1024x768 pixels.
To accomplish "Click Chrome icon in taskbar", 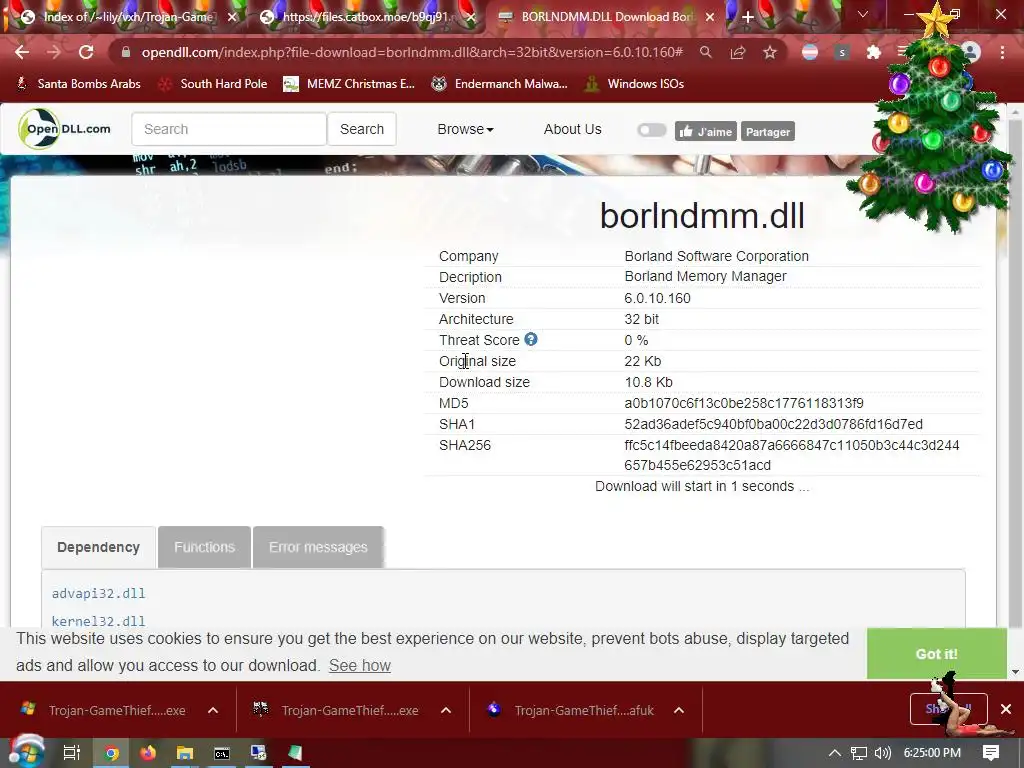I will click(x=112, y=753).
